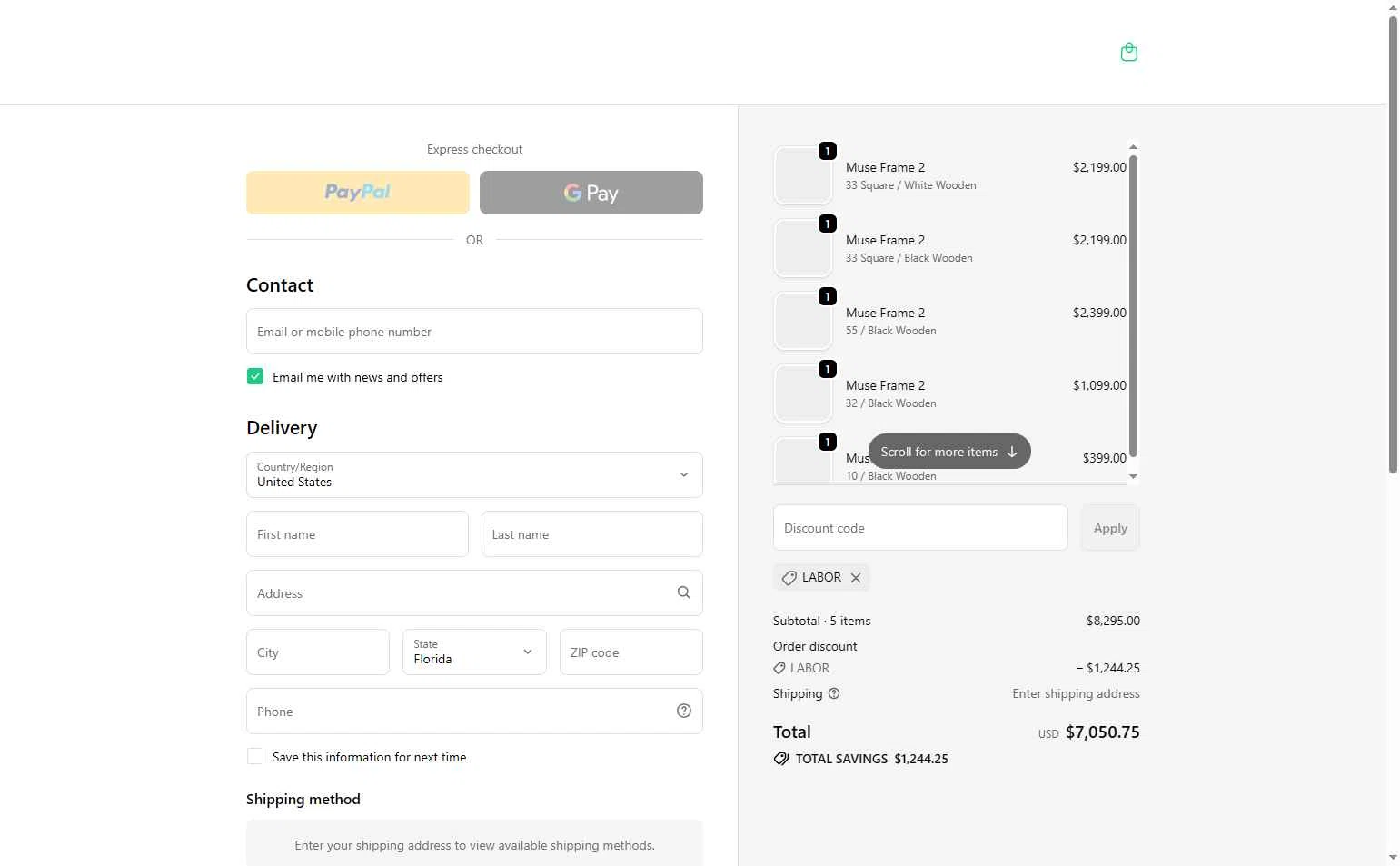Image resolution: width=1400 pixels, height=866 pixels.
Task: Click the $1,099.00 item price
Action: pos(1099,385)
